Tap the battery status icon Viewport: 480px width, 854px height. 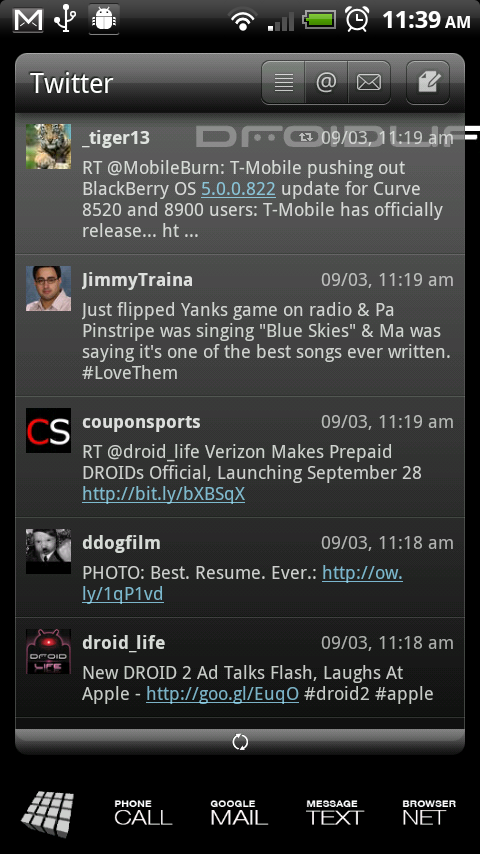[x=320, y=20]
